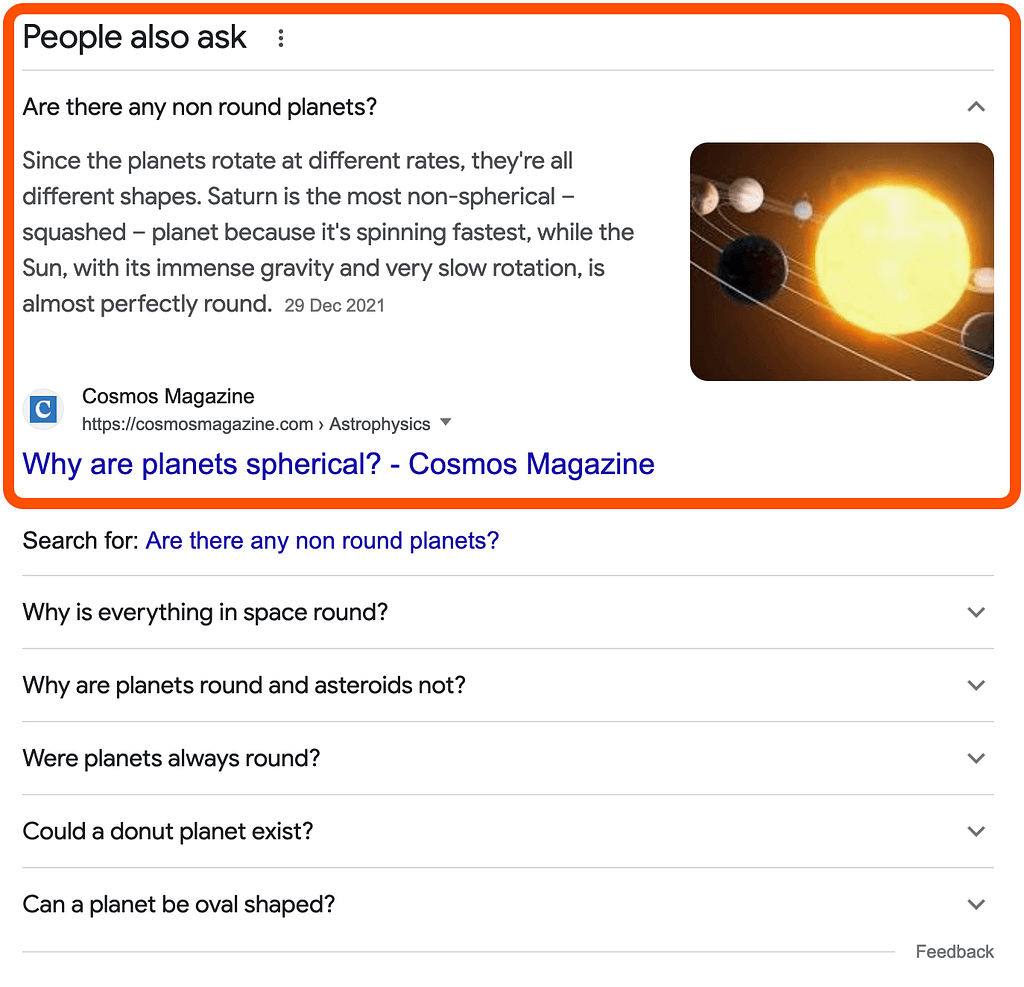Screen dimensions: 1024x987
Task: Open the three-dot menu beside People also ask
Action: pyautogui.click(x=281, y=39)
